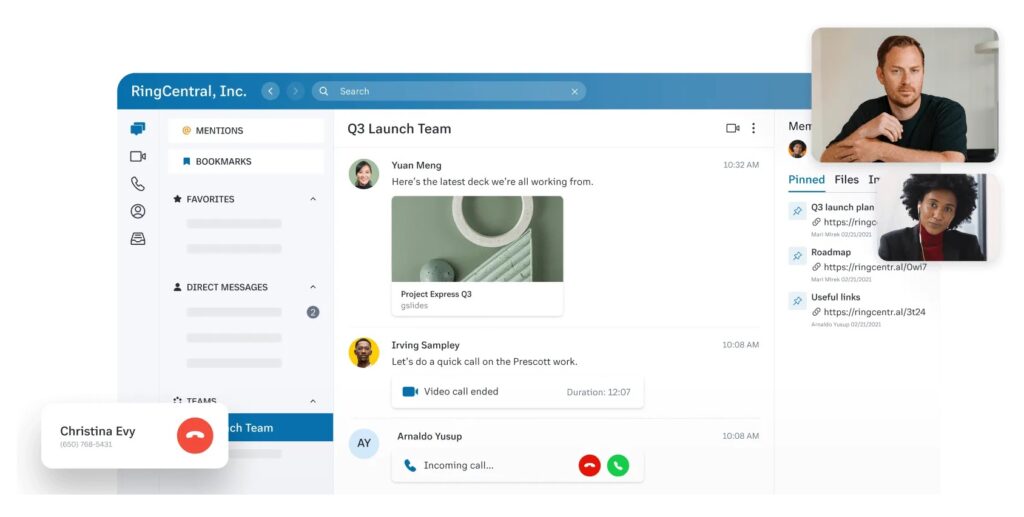Accept the incoming call with green button
Screen dimensions: 1024x517
[x=618, y=465]
